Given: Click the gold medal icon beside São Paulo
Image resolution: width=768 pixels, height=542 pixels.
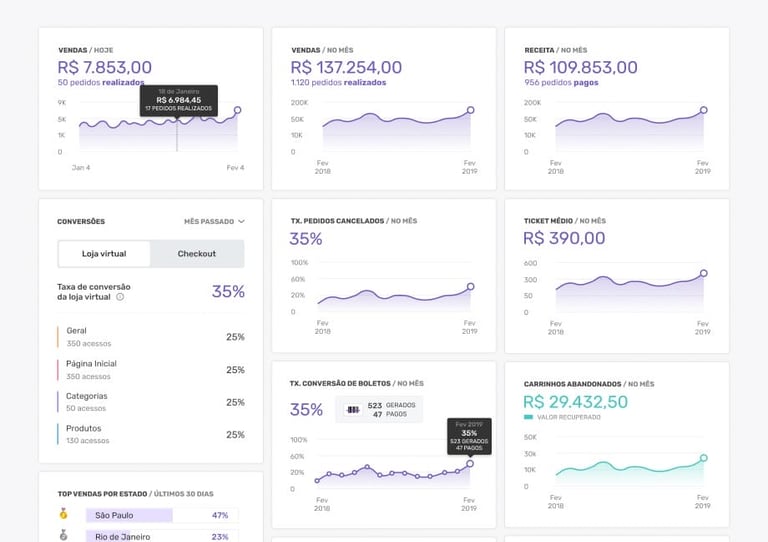Looking at the screenshot, I should pos(64,515).
